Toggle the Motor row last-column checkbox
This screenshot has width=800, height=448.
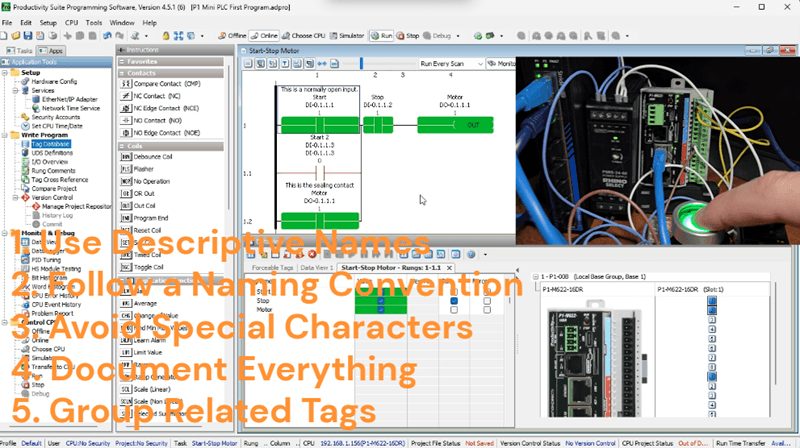pos(487,310)
